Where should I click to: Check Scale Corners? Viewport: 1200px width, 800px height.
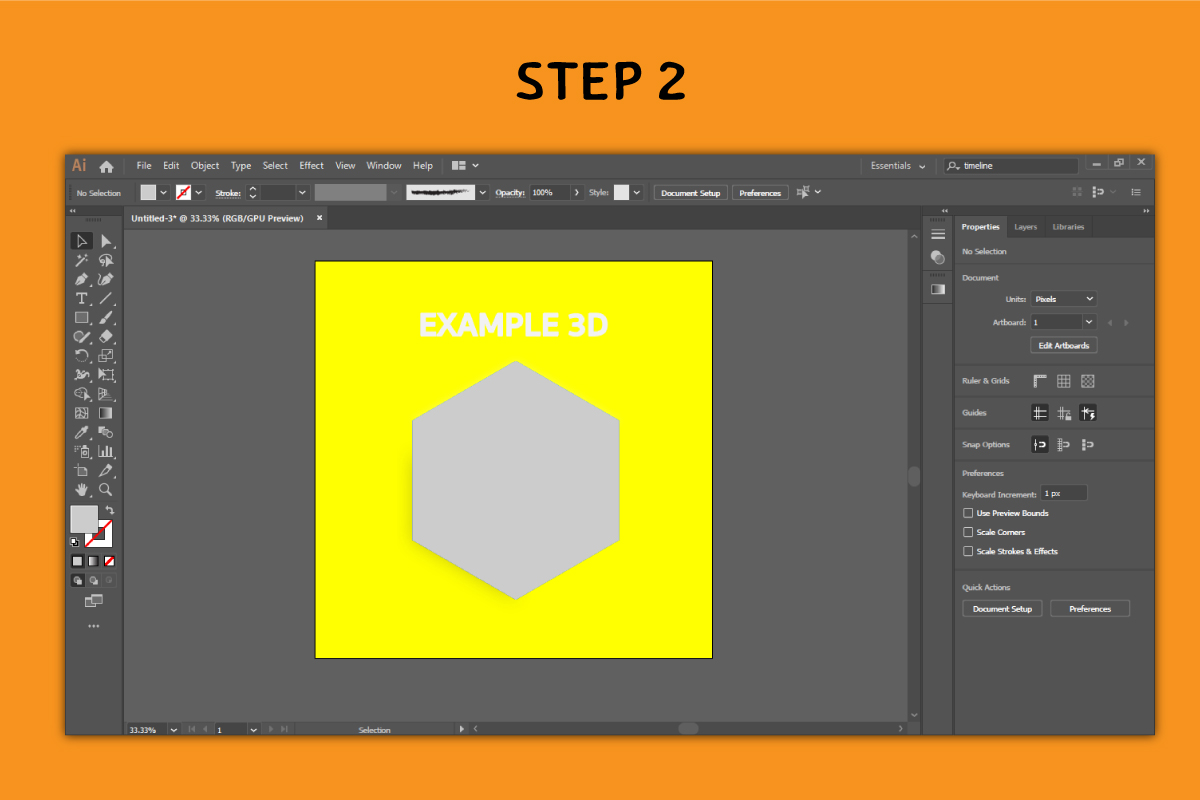pos(968,532)
